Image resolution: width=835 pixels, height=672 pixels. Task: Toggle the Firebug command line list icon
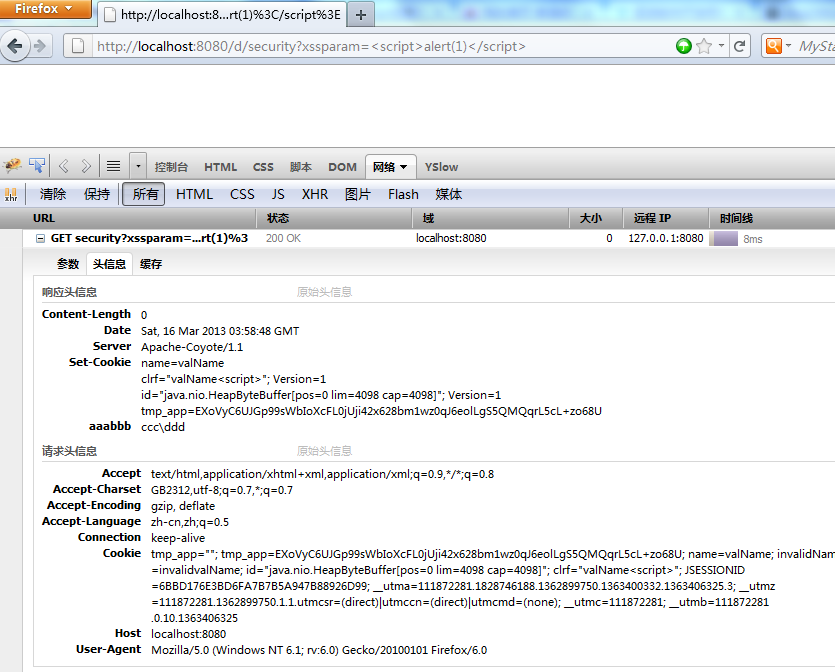pos(113,166)
